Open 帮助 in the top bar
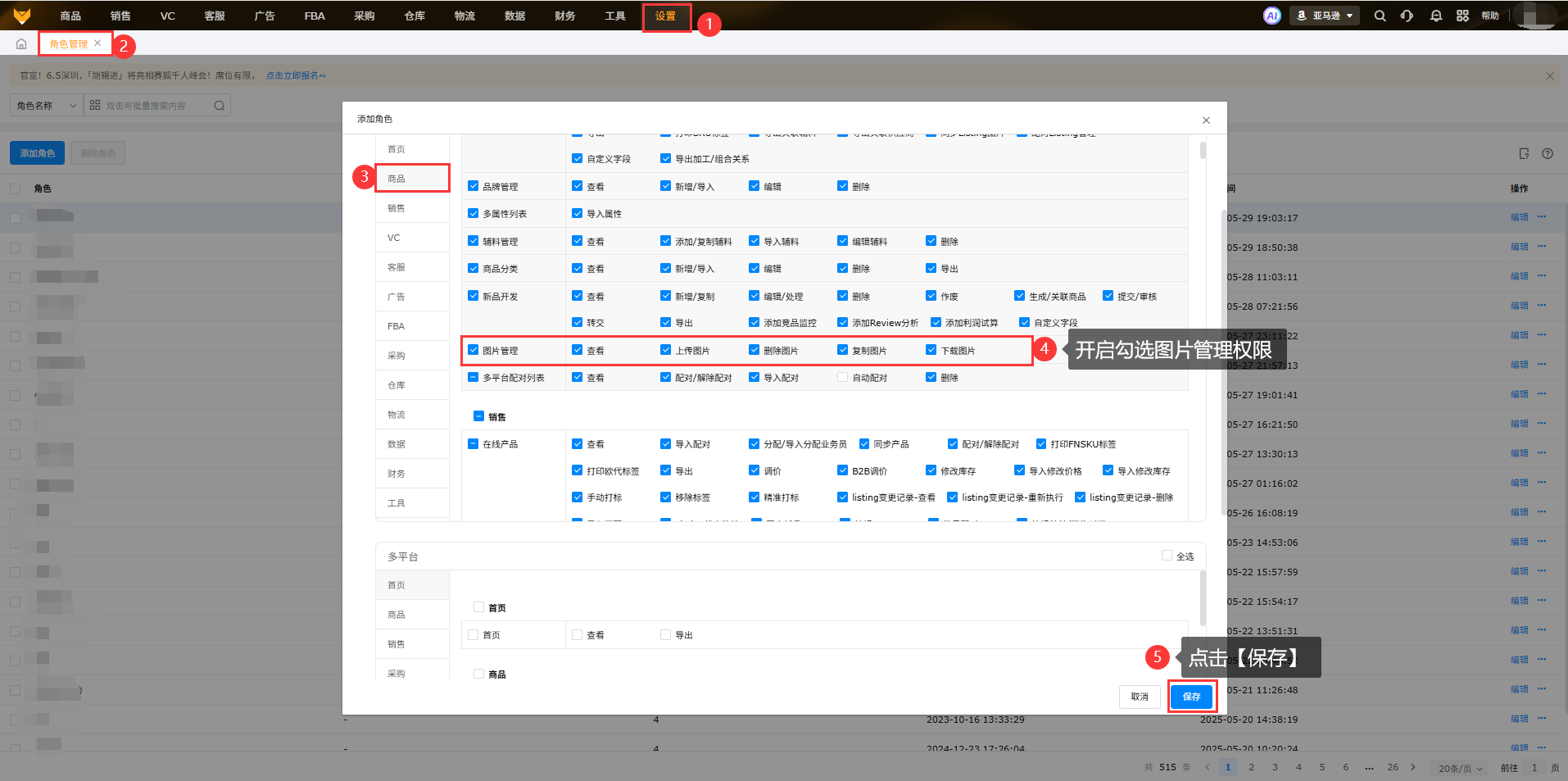 (x=1490, y=16)
